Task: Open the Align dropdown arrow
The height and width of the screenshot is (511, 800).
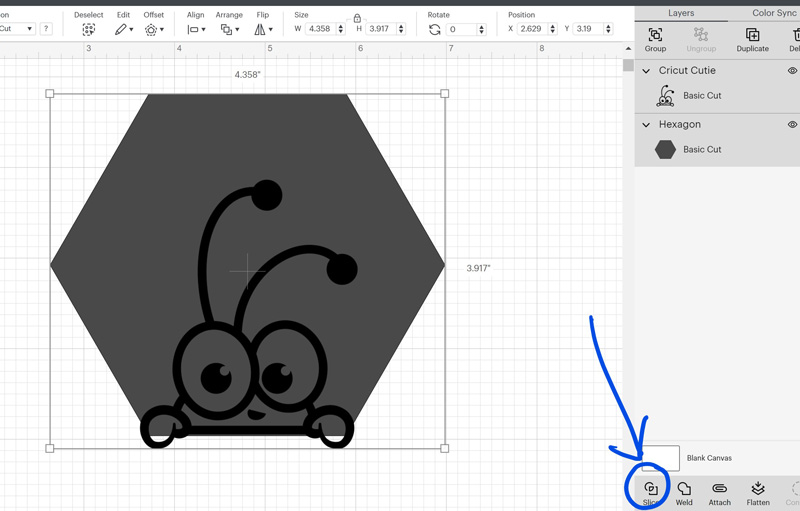Action: 204,30
